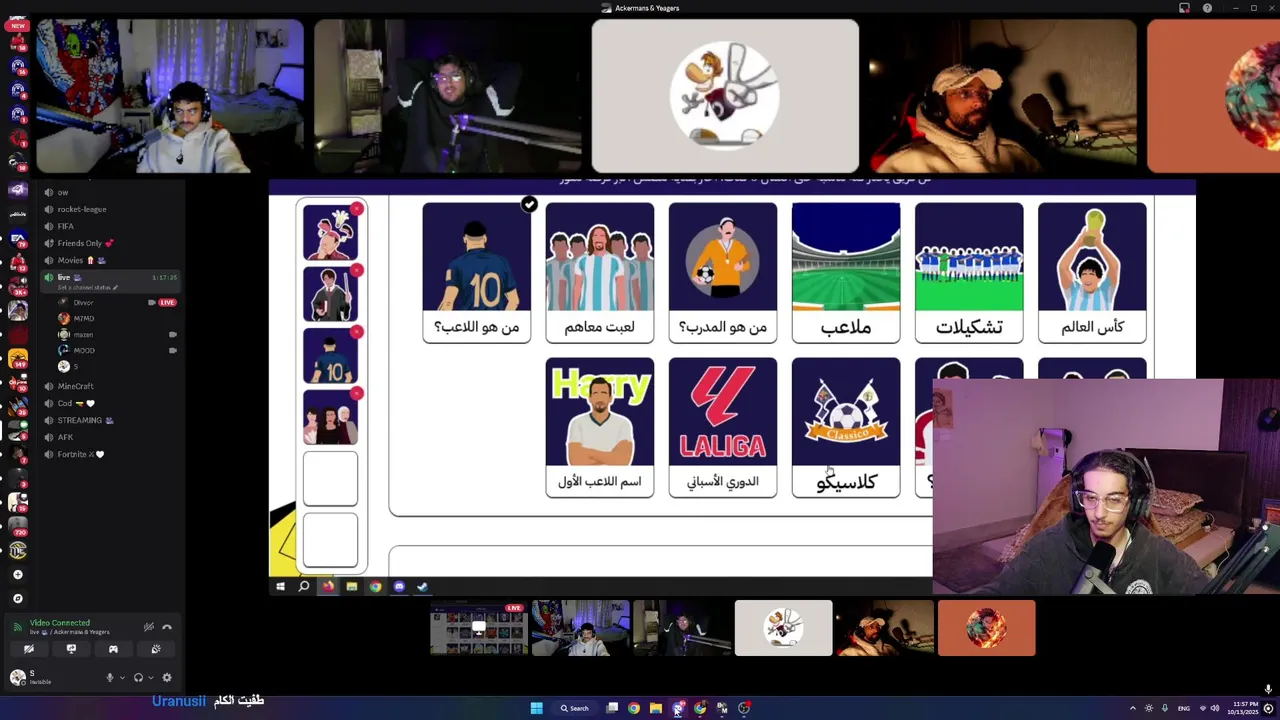The height and width of the screenshot is (720, 1280).
Task: Open the yellow spider server with 149 badge
Action: pyautogui.click(x=17, y=357)
